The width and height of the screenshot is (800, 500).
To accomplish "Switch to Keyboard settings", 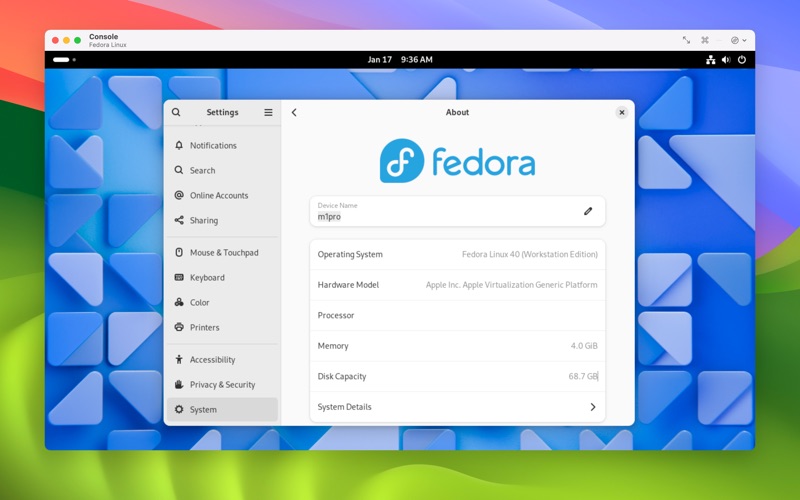I will point(222,277).
